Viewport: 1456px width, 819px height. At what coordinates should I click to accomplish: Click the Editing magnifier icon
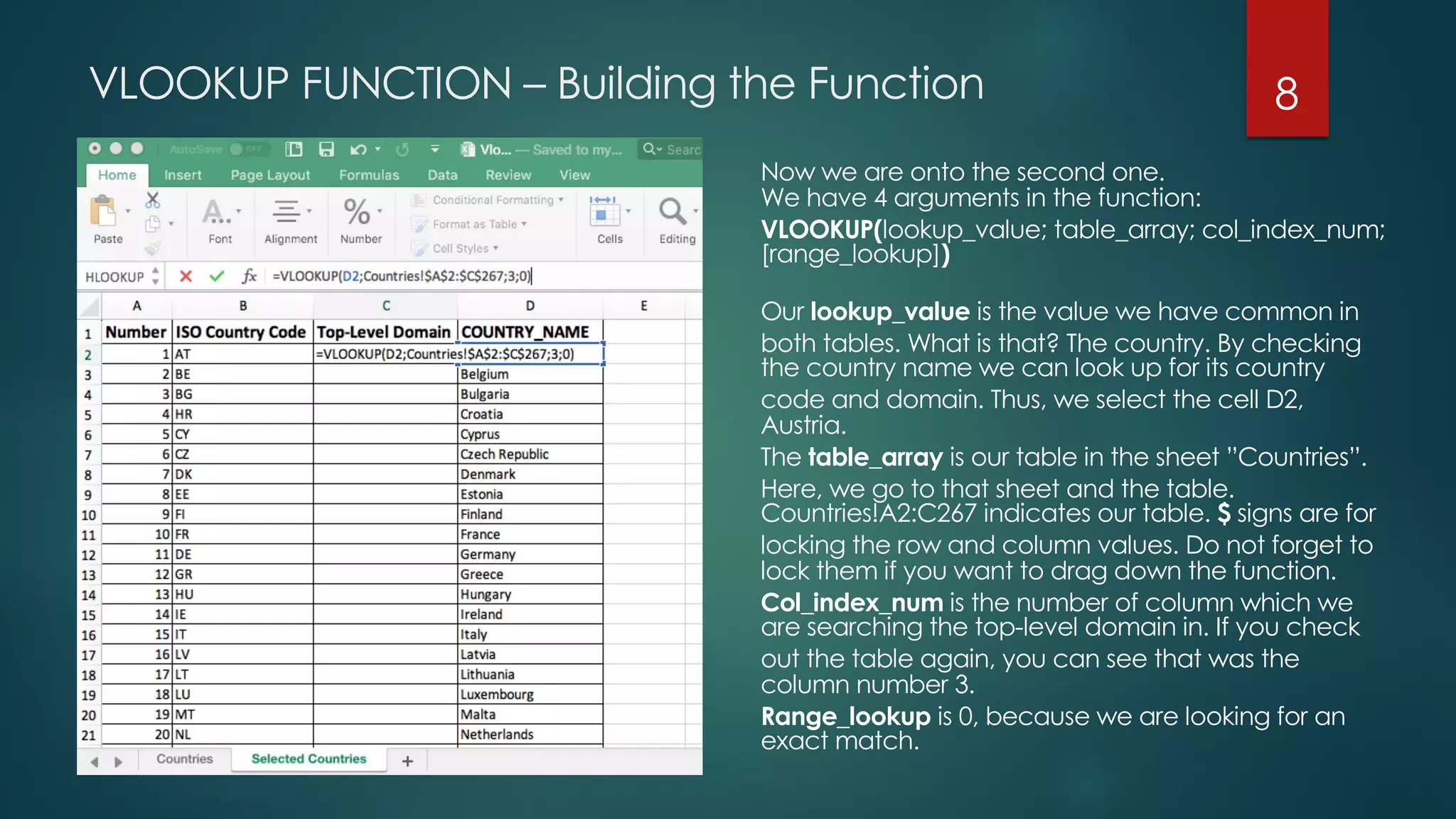coord(672,212)
